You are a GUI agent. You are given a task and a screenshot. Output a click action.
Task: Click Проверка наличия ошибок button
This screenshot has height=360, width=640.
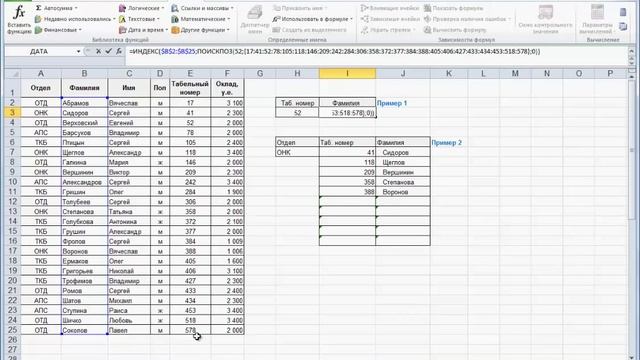point(467,19)
